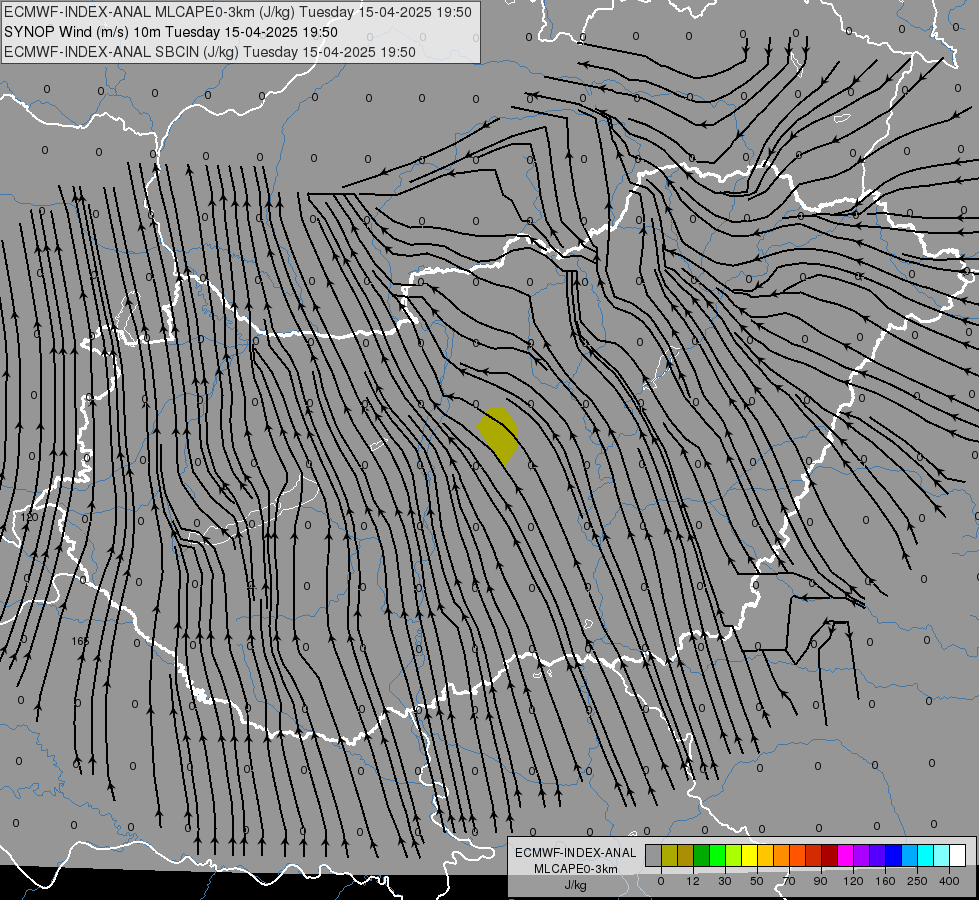979x900 pixels.
Task: Click the legend tick label 90
Action: pyautogui.click(x=820, y=881)
